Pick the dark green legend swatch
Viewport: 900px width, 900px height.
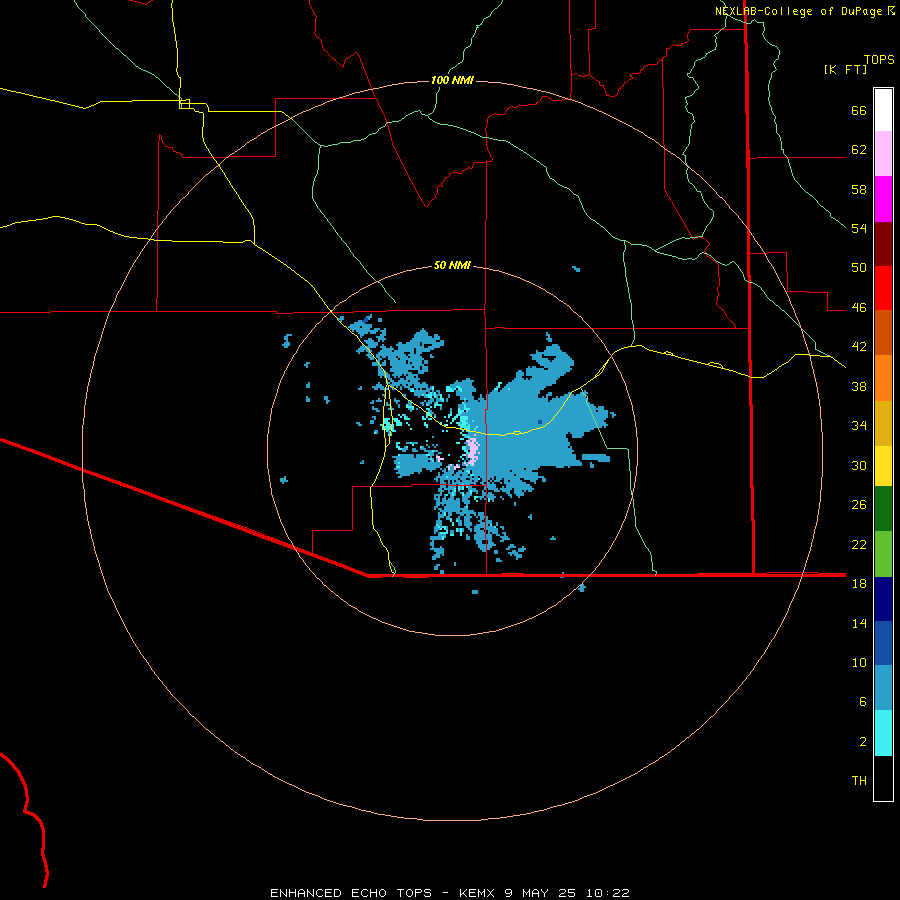coord(883,509)
